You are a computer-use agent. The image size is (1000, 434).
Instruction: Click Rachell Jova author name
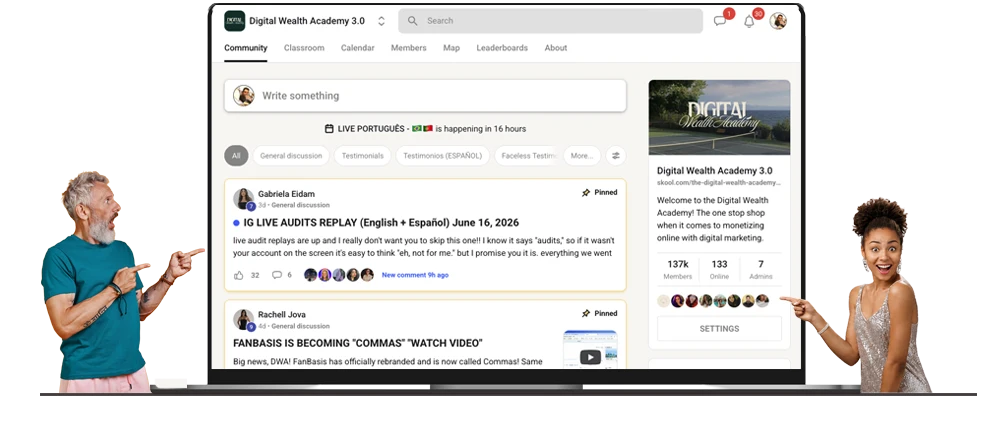(282, 314)
